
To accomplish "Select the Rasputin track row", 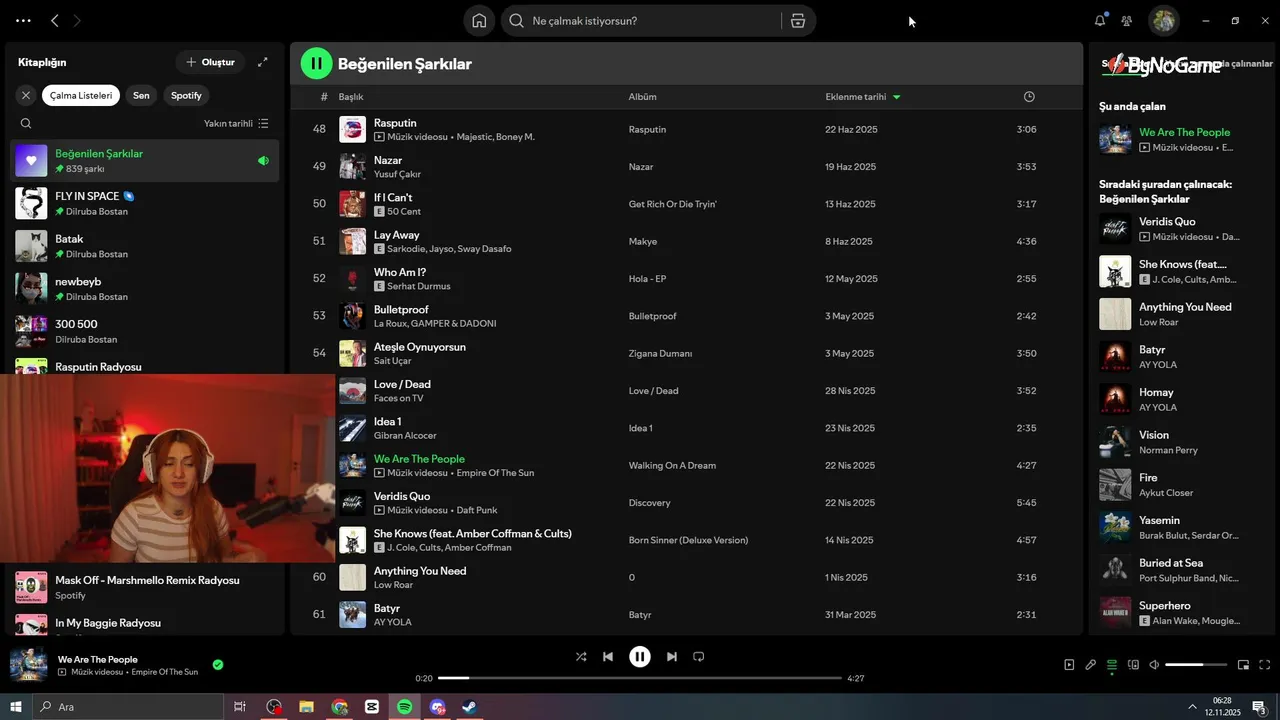I will (686, 129).
